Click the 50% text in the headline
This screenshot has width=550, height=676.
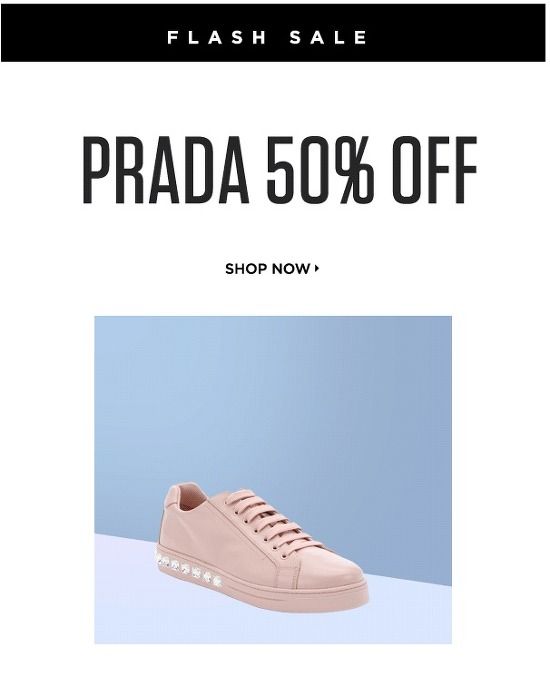(x=319, y=169)
